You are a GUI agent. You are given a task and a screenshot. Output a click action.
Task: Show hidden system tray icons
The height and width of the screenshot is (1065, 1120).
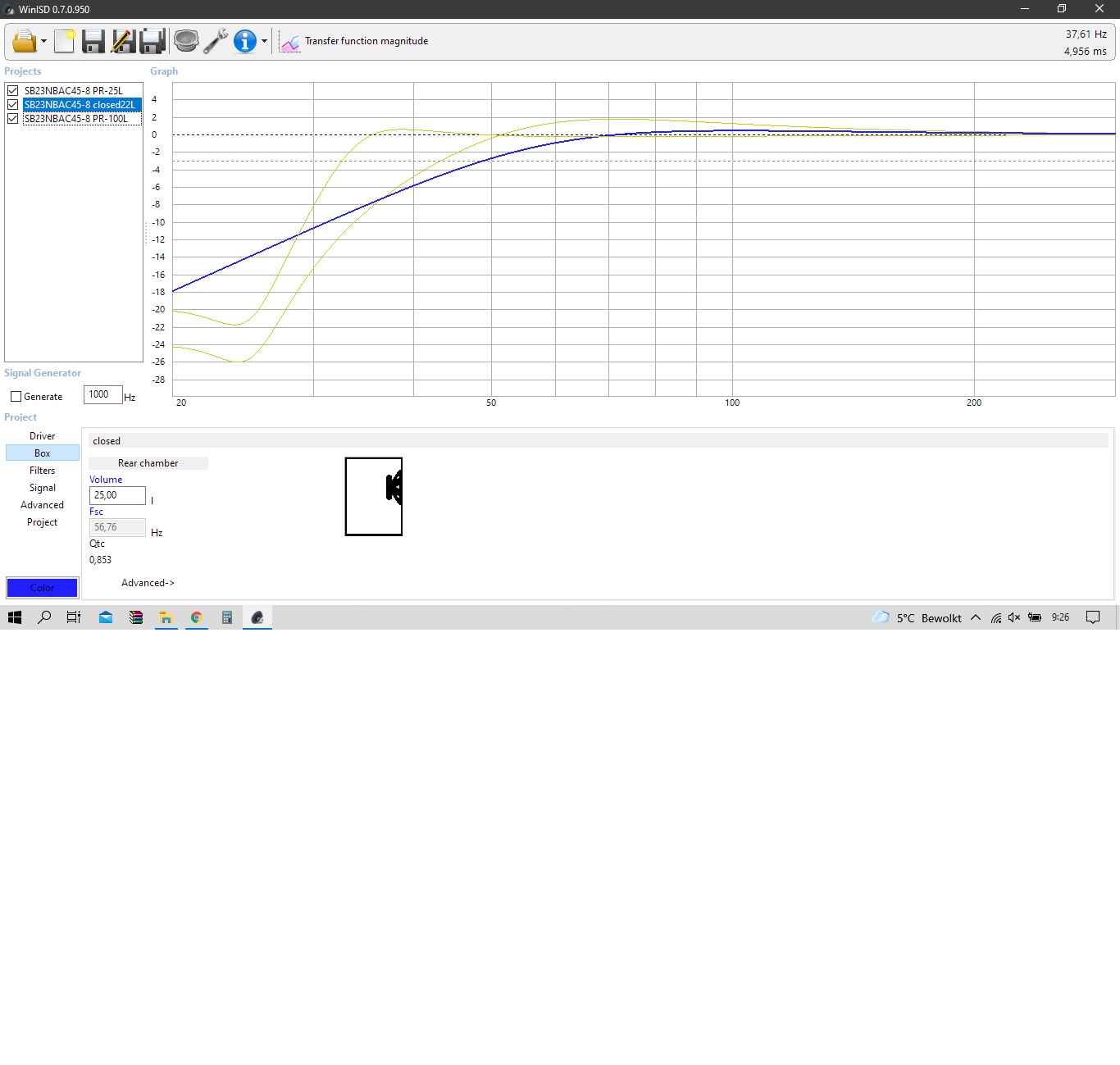976,617
